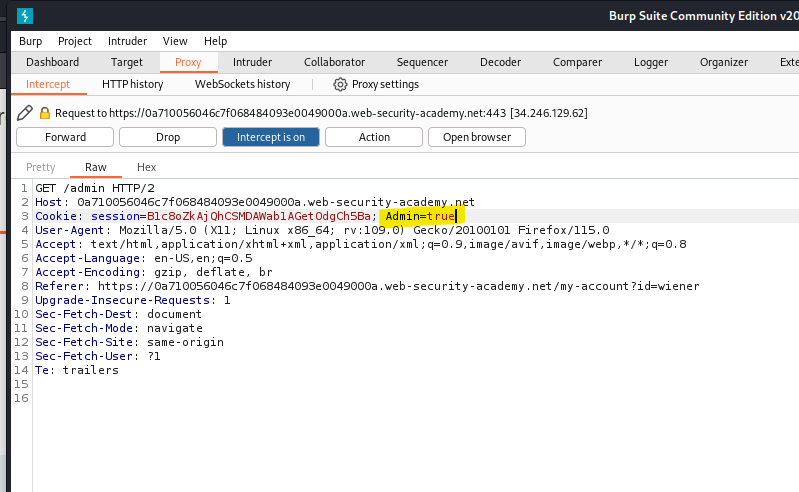Open the Help menu
799x492 pixels.
coord(216,41)
